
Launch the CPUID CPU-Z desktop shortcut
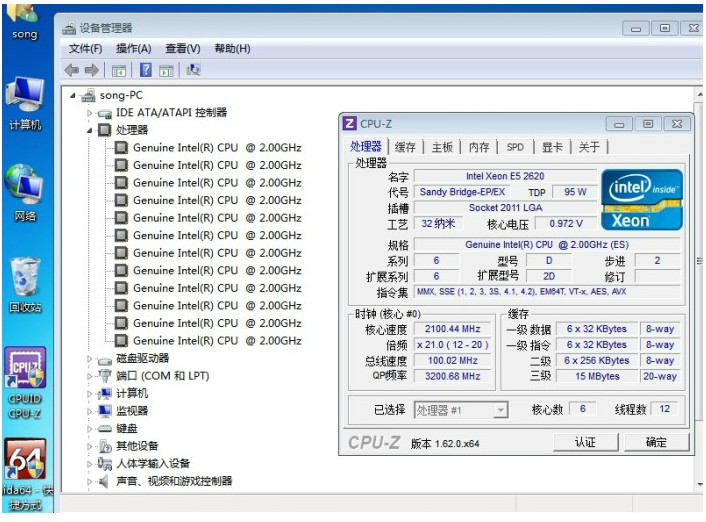click(x=25, y=383)
